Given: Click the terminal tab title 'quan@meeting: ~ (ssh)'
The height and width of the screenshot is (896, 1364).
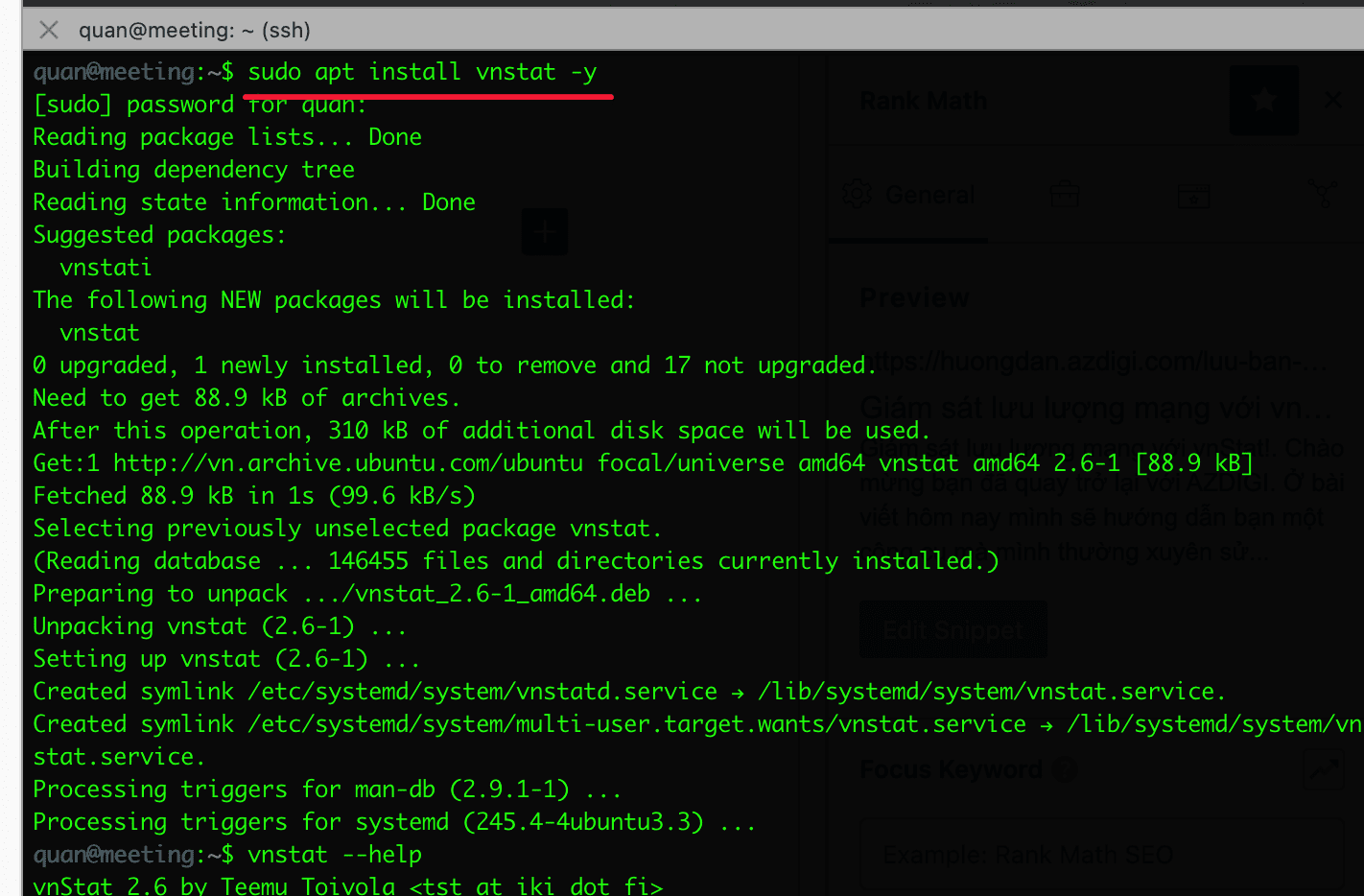Looking at the screenshot, I should (x=194, y=30).
